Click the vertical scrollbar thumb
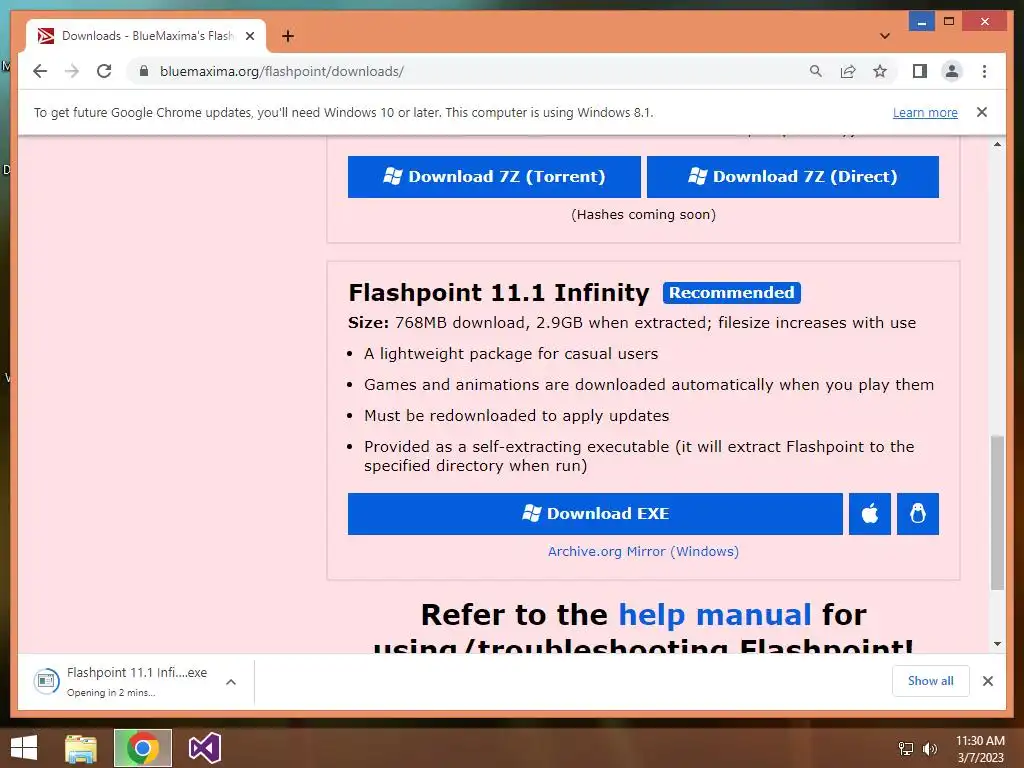The height and width of the screenshot is (768, 1024). (x=997, y=513)
